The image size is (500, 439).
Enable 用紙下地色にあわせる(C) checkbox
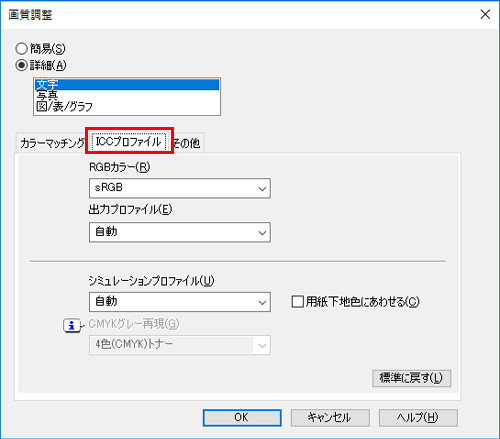(x=297, y=302)
